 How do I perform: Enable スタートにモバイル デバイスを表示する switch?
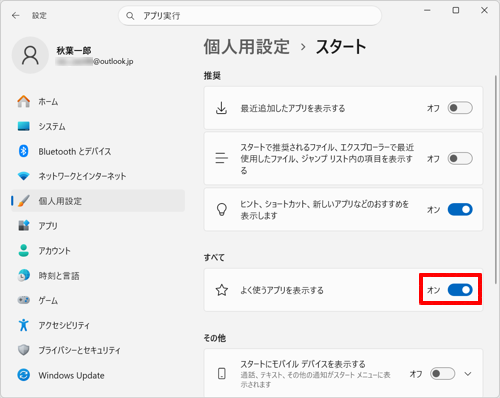(x=442, y=373)
